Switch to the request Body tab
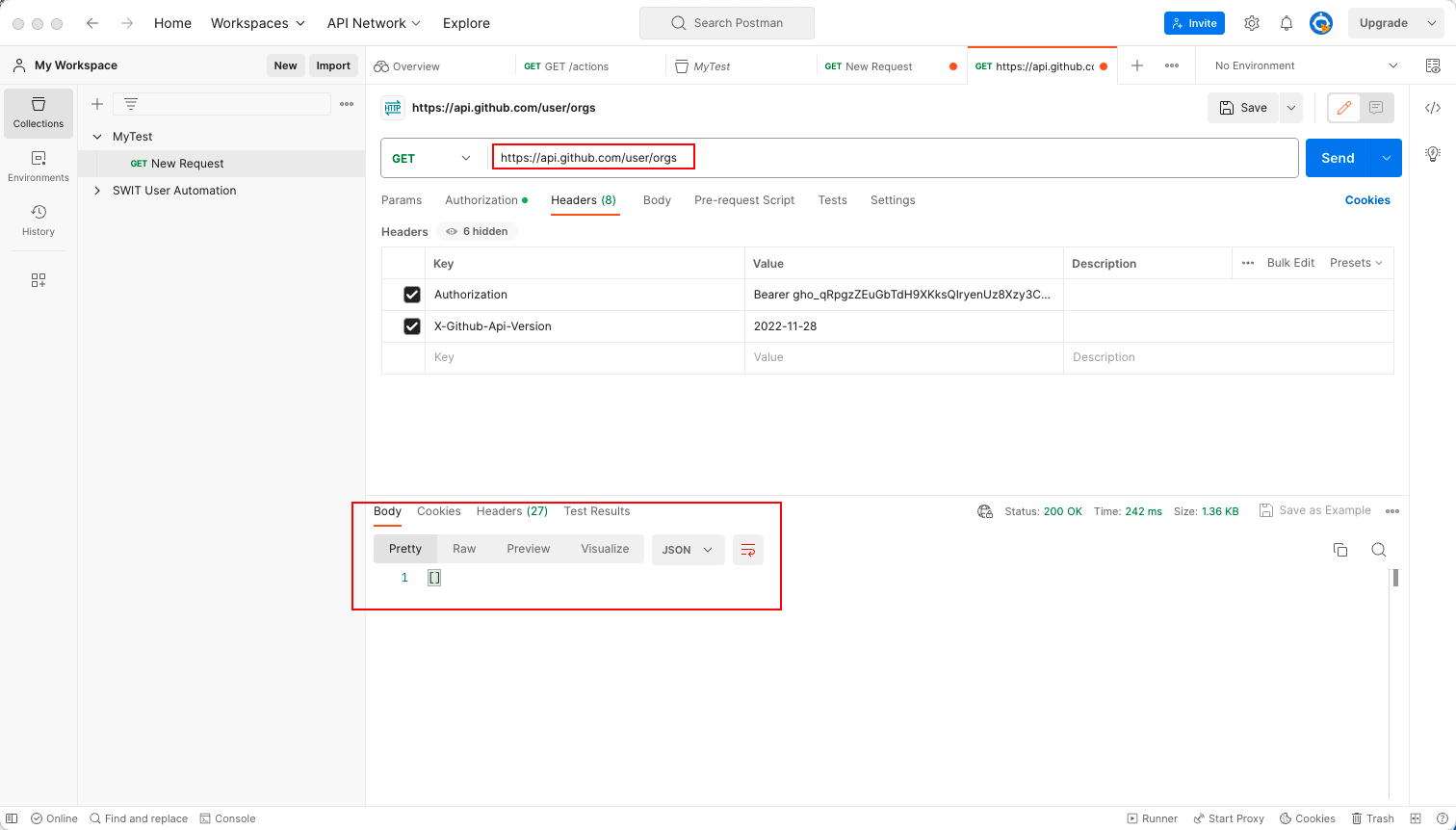 point(657,200)
